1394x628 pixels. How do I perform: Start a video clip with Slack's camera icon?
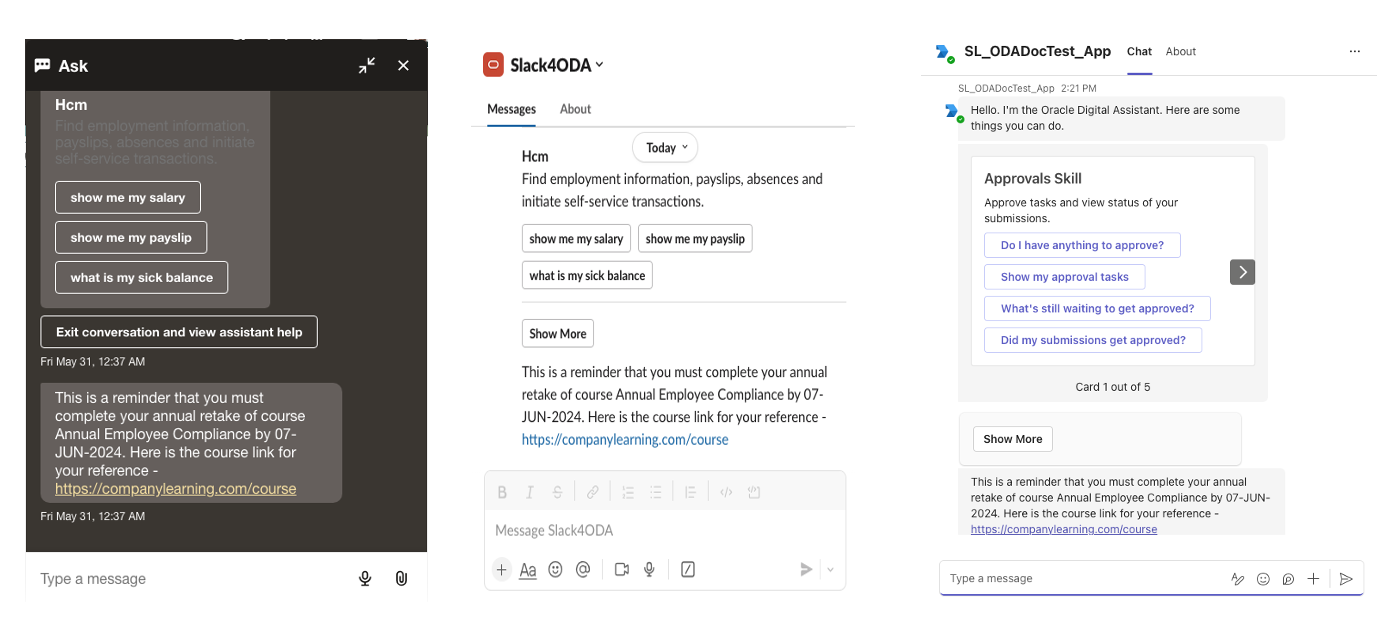622,569
